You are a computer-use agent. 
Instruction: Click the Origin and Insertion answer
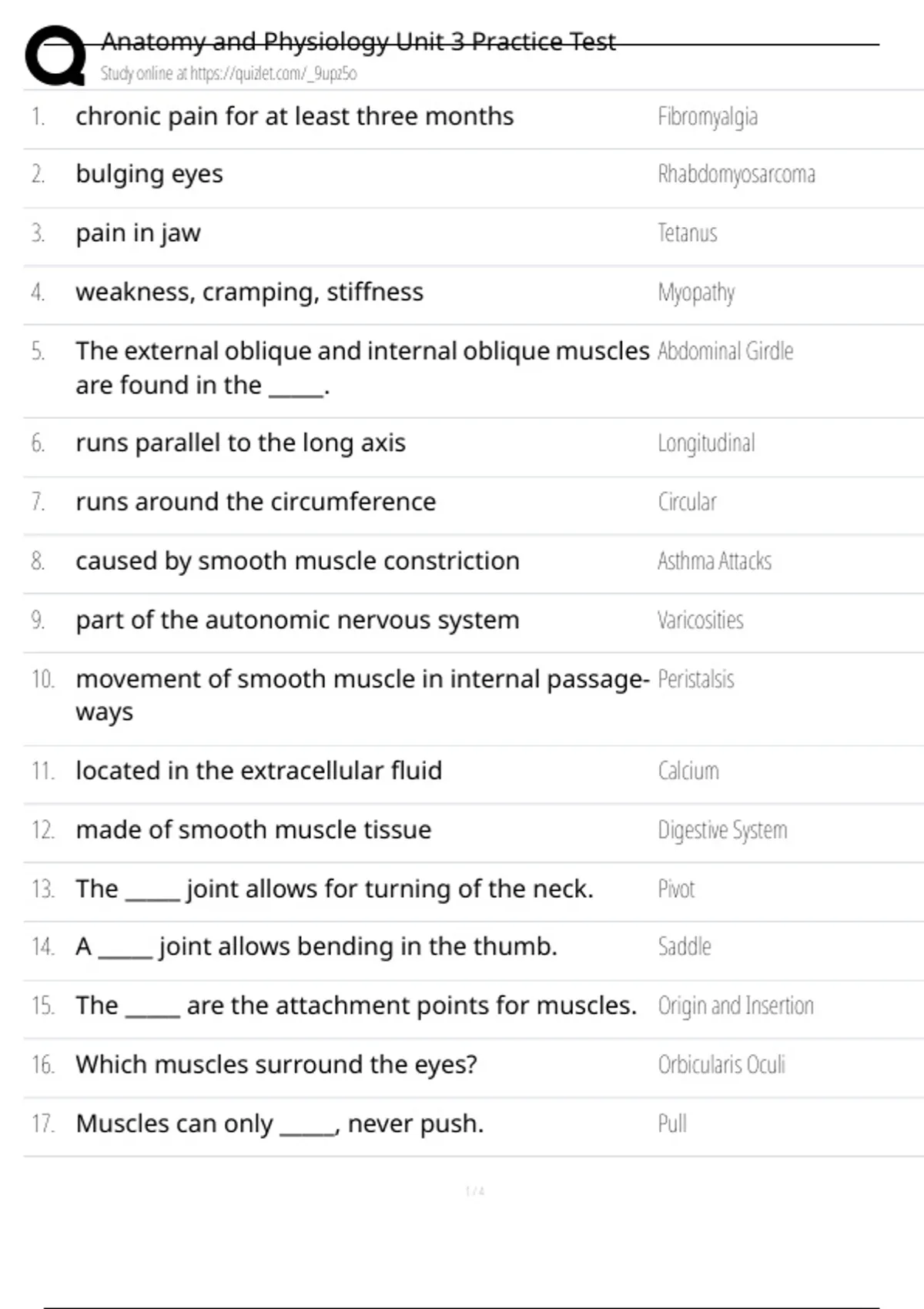[x=735, y=1006]
